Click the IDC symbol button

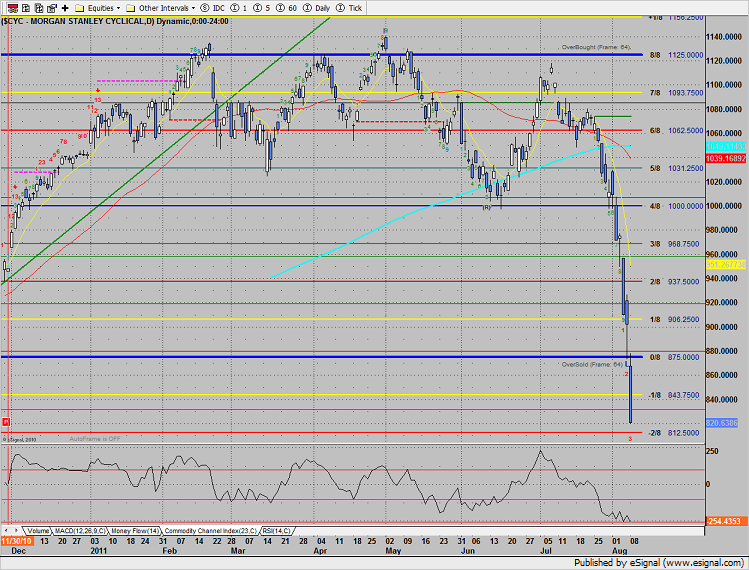point(213,8)
